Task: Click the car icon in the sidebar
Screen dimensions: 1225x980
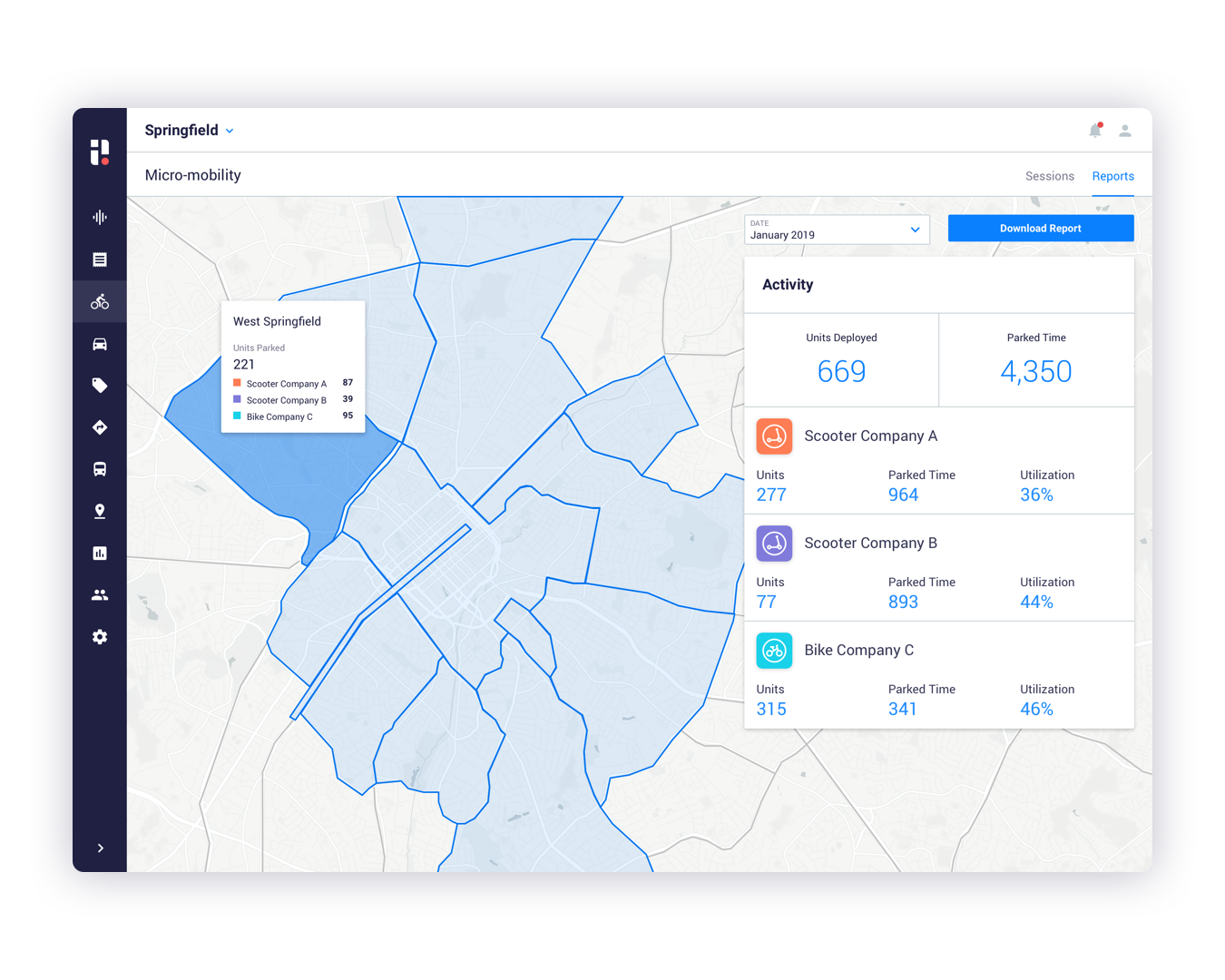Action: 100,344
